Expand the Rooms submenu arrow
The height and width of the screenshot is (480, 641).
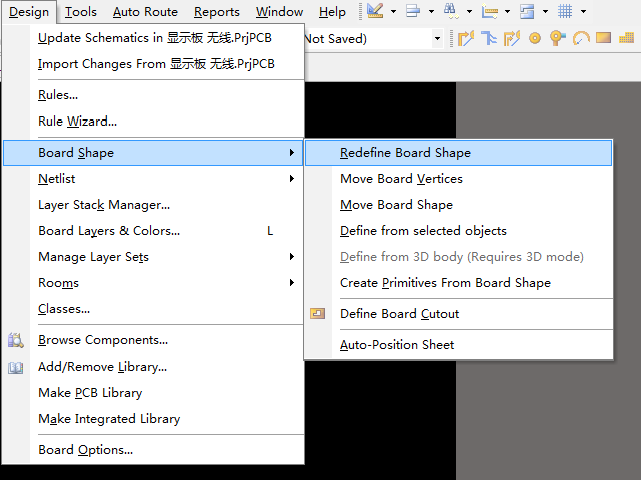291,283
